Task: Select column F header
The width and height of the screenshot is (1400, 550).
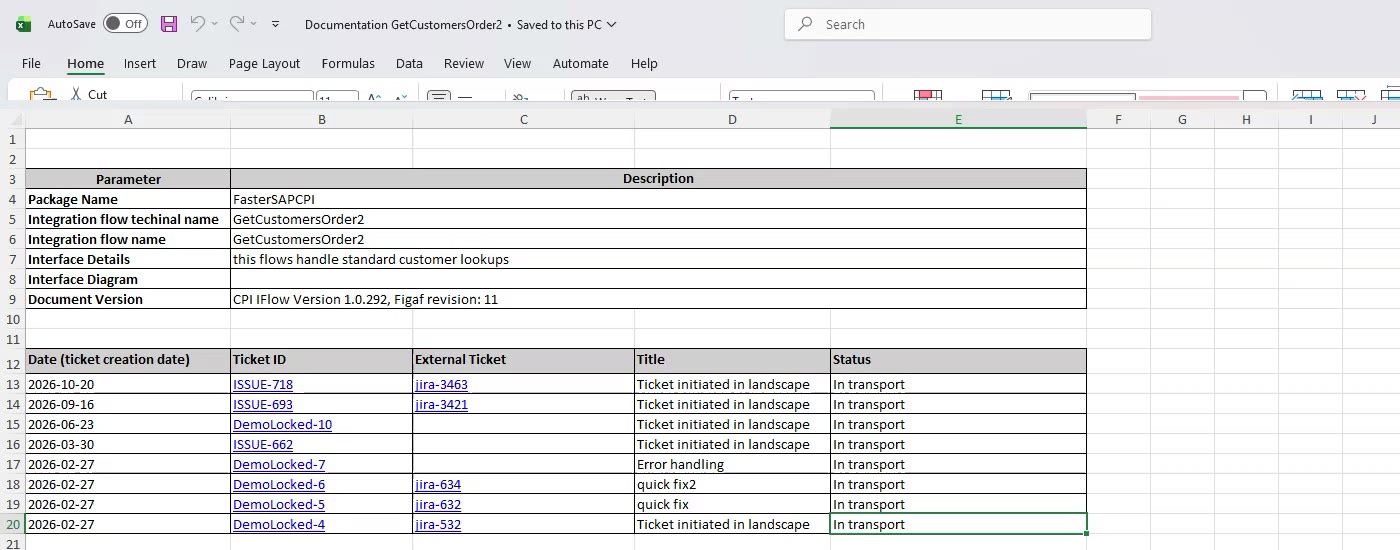Action: pyautogui.click(x=1118, y=119)
